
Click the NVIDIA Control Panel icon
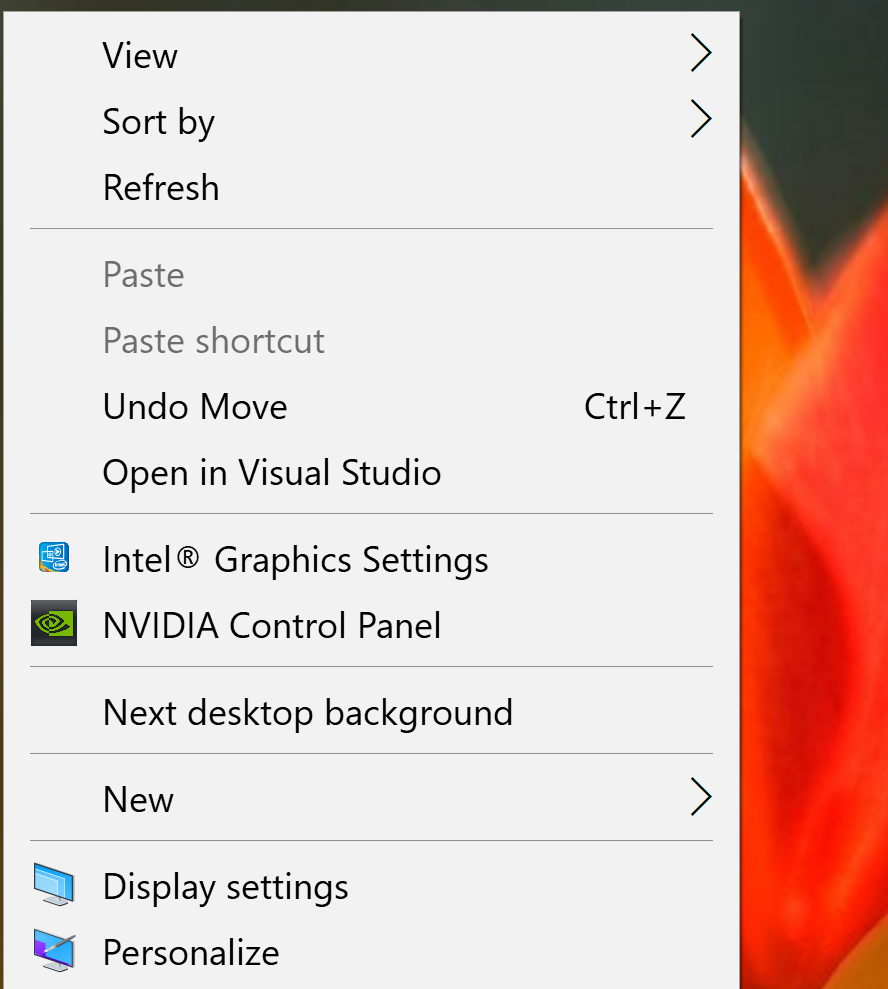(x=54, y=624)
